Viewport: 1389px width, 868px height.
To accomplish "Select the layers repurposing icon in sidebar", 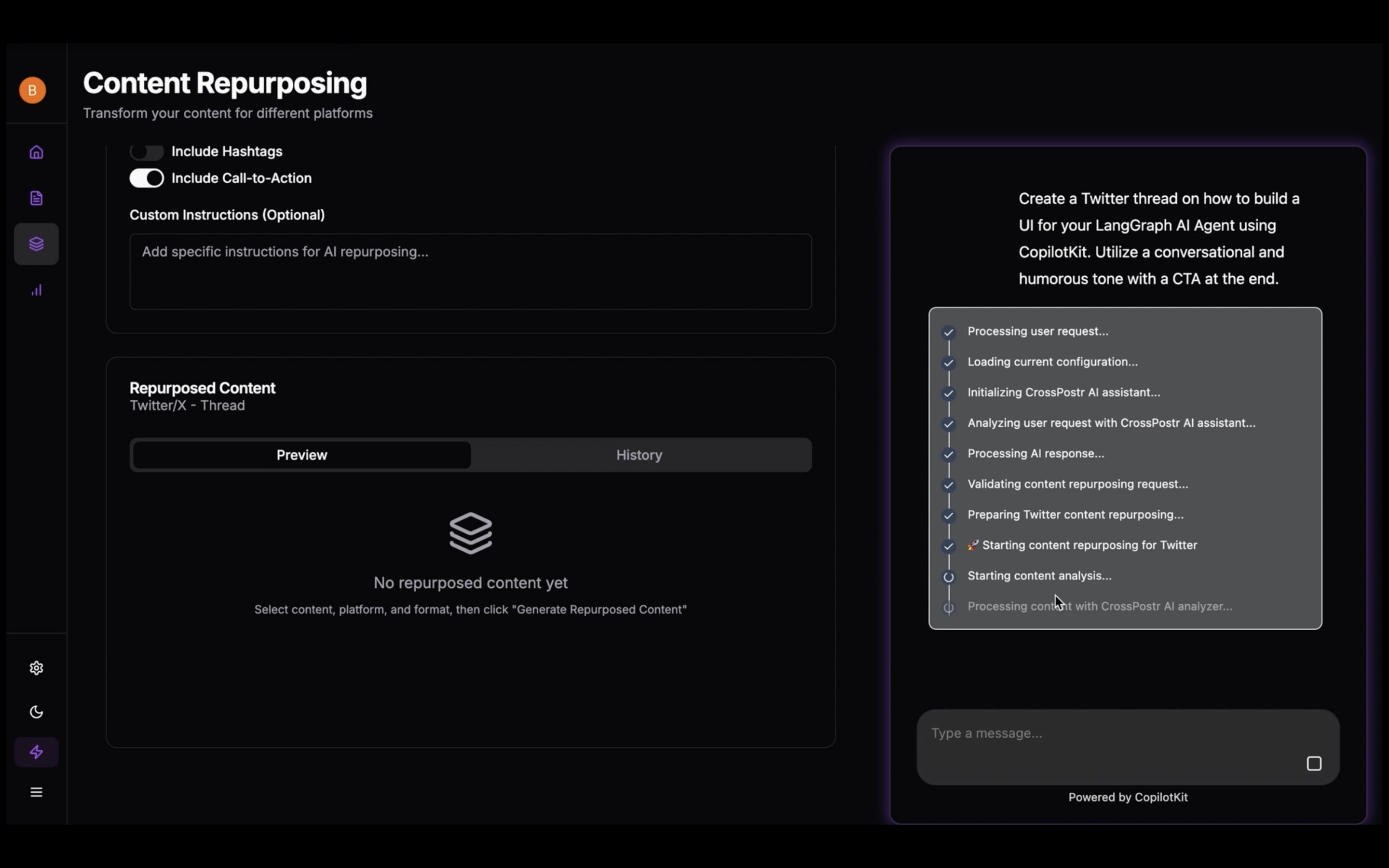I will click(36, 244).
